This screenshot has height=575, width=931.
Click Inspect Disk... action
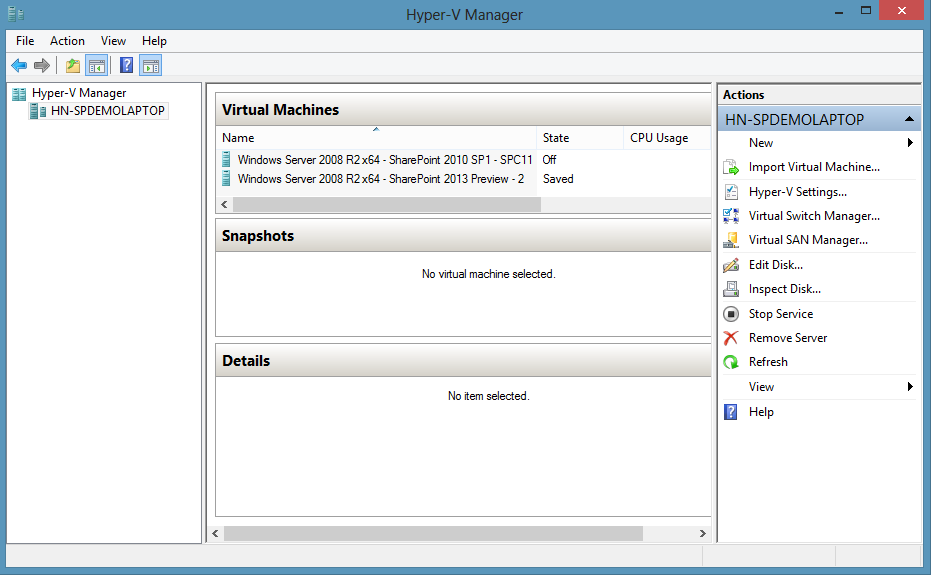coord(784,289)
